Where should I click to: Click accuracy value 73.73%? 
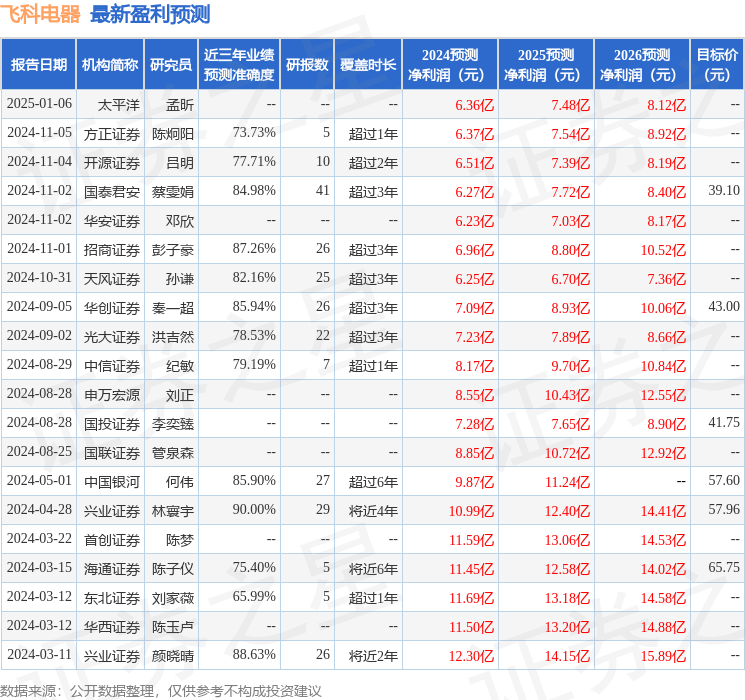[254, 133]
